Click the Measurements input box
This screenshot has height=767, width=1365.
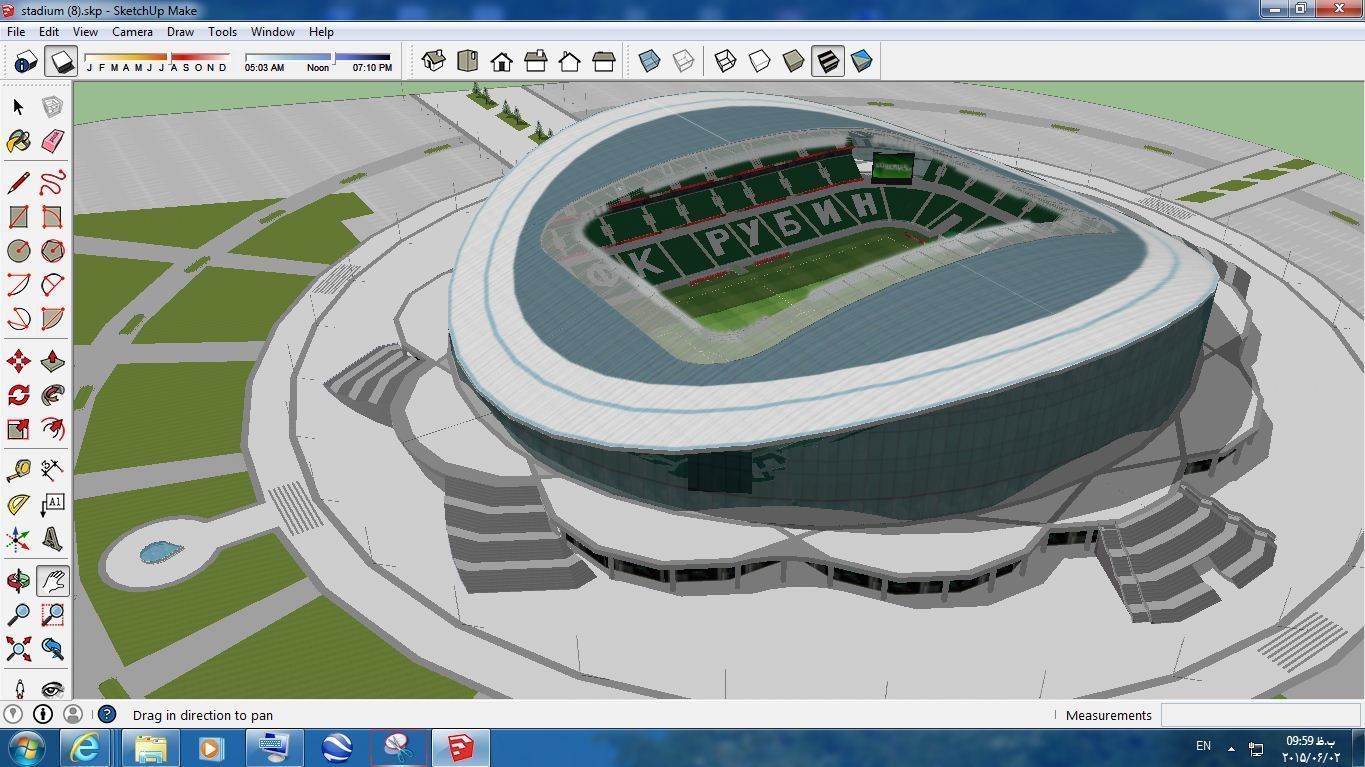(x=1259, y=715)
